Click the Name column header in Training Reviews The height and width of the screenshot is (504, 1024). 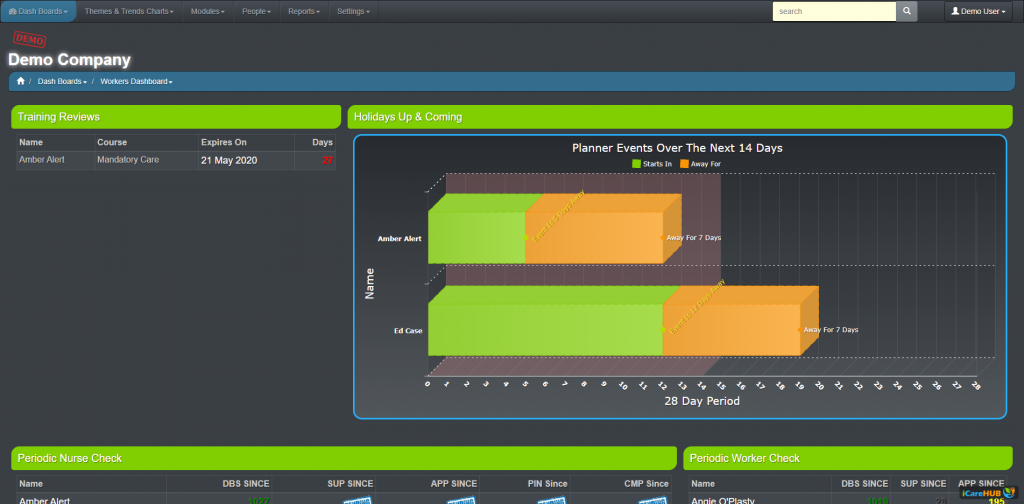coord(56,142)
